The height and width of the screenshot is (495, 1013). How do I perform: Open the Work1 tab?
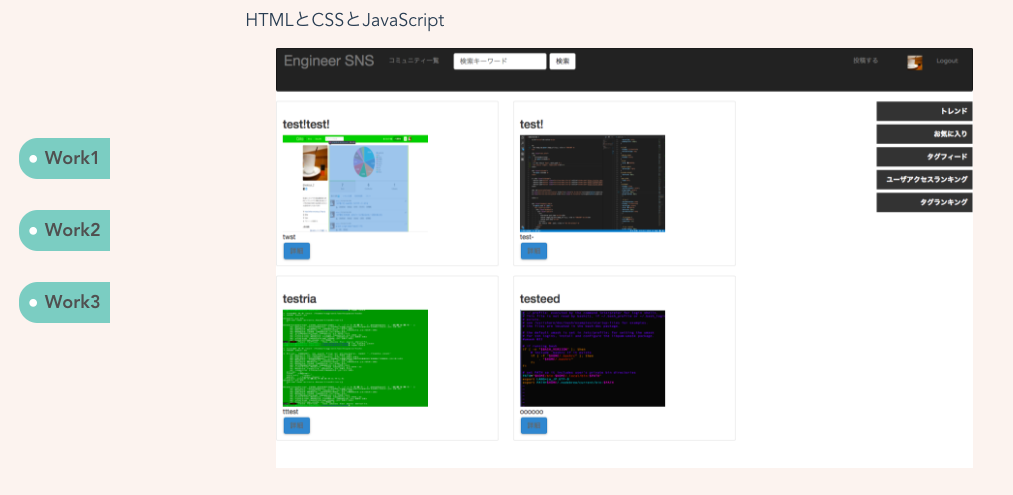pyautogui.click(x=65, y=158)
